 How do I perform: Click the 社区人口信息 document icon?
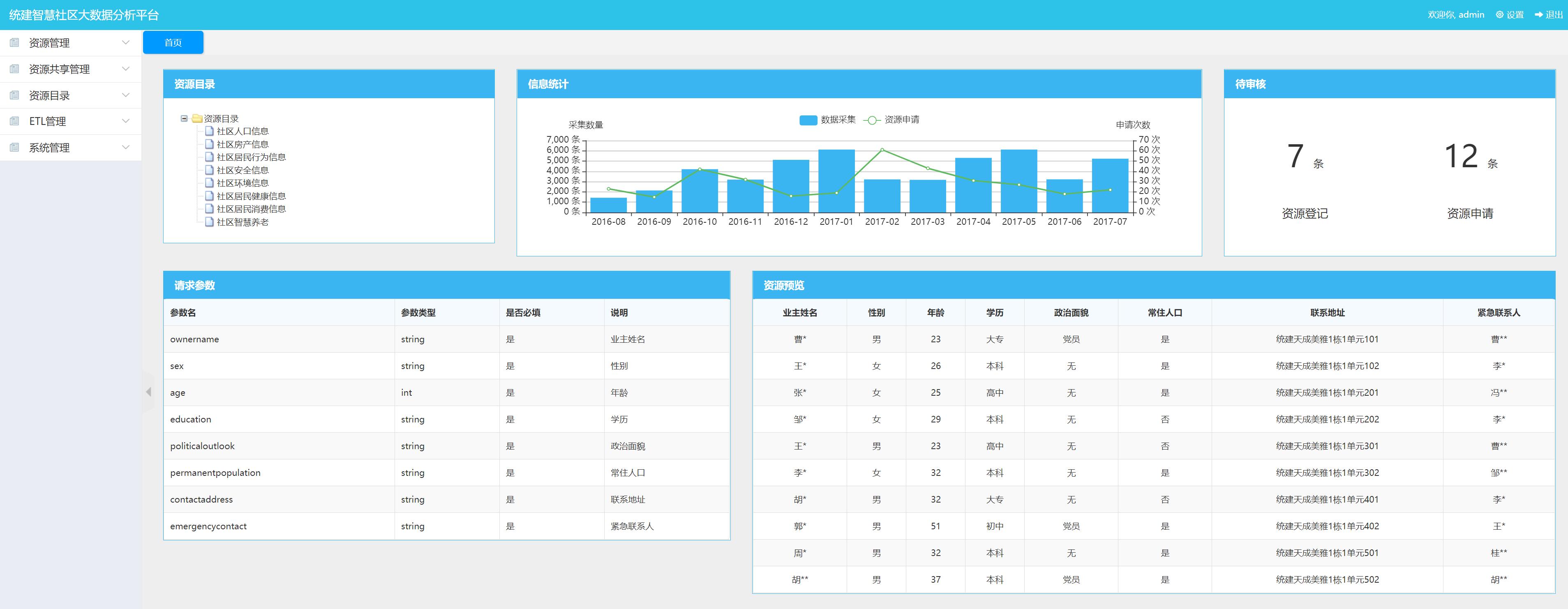click(x=209, y=131)
